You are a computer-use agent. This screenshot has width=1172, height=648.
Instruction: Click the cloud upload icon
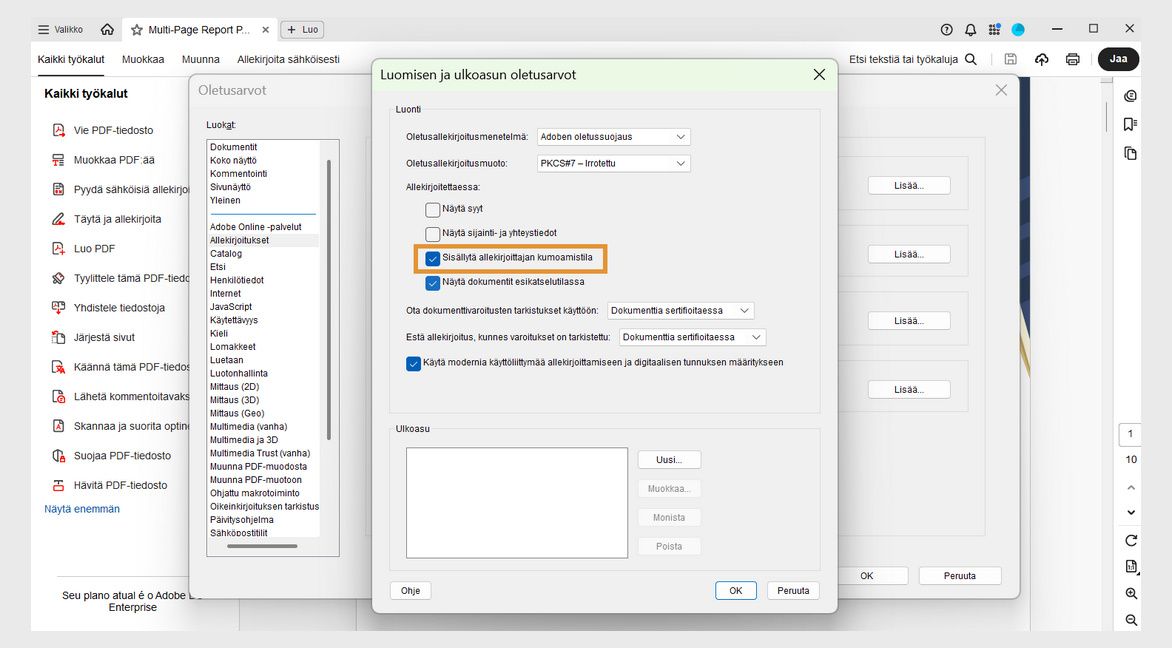pos(1041,59)
